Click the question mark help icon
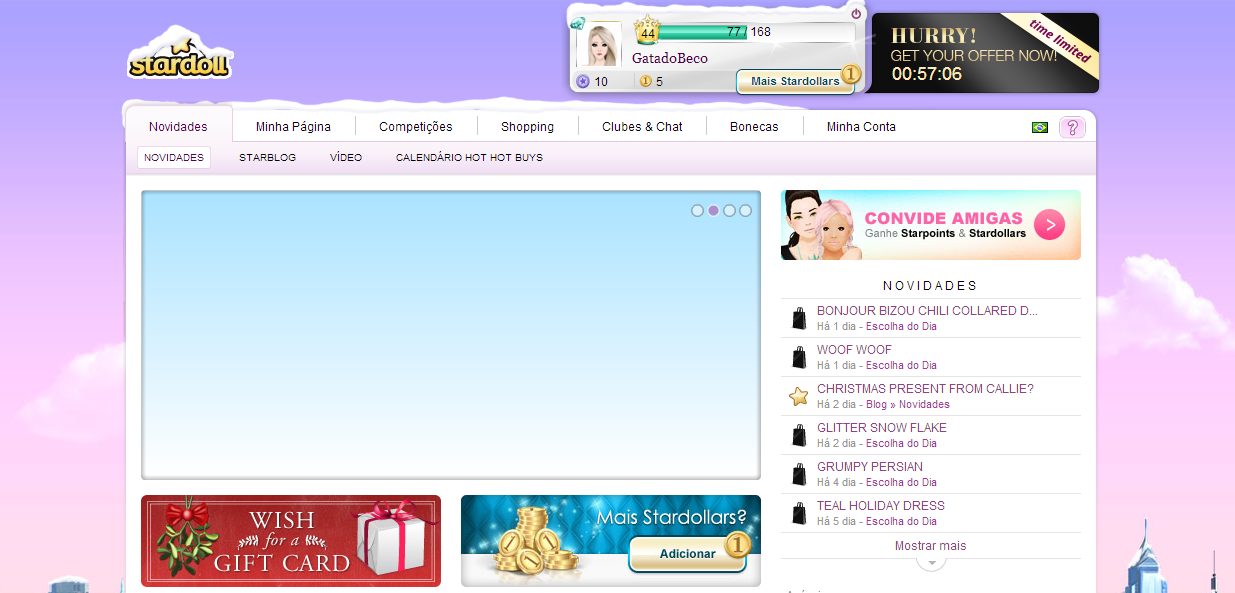Image resolution: width=1235 pixels, height=593 pixels. (x=1072, y=127)
